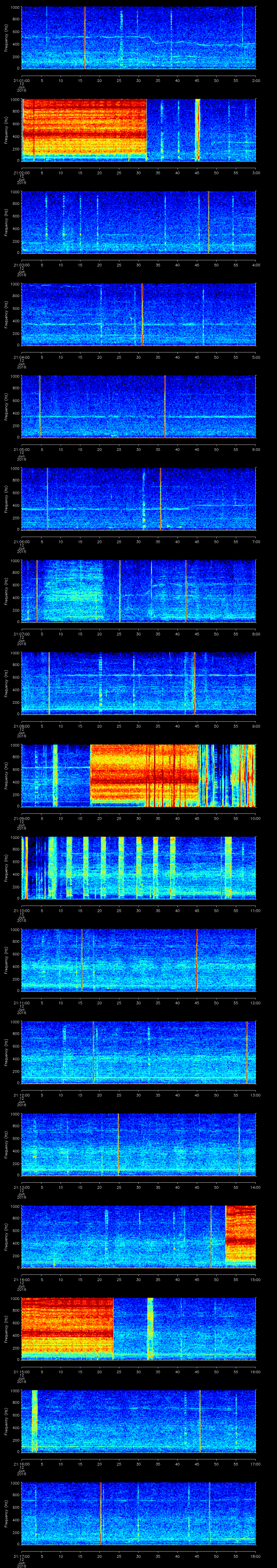277x1568 pixels.
Task: Select the 12:00 end time label
Action: coord(256,1003)
